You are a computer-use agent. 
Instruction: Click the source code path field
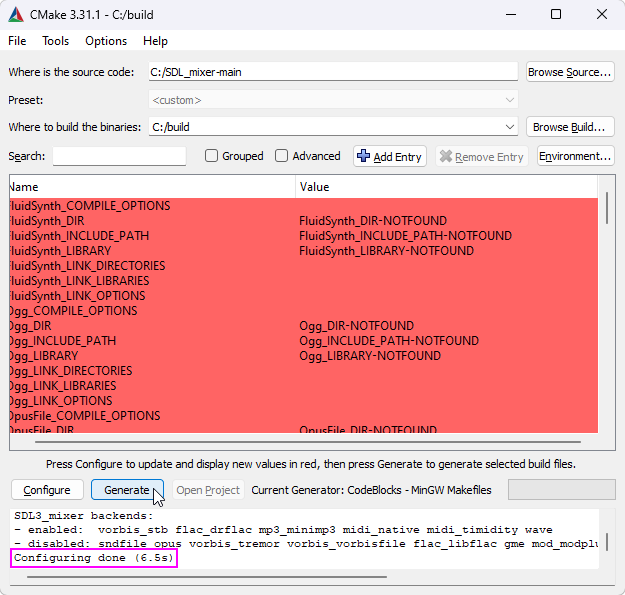tap(333, 72)
